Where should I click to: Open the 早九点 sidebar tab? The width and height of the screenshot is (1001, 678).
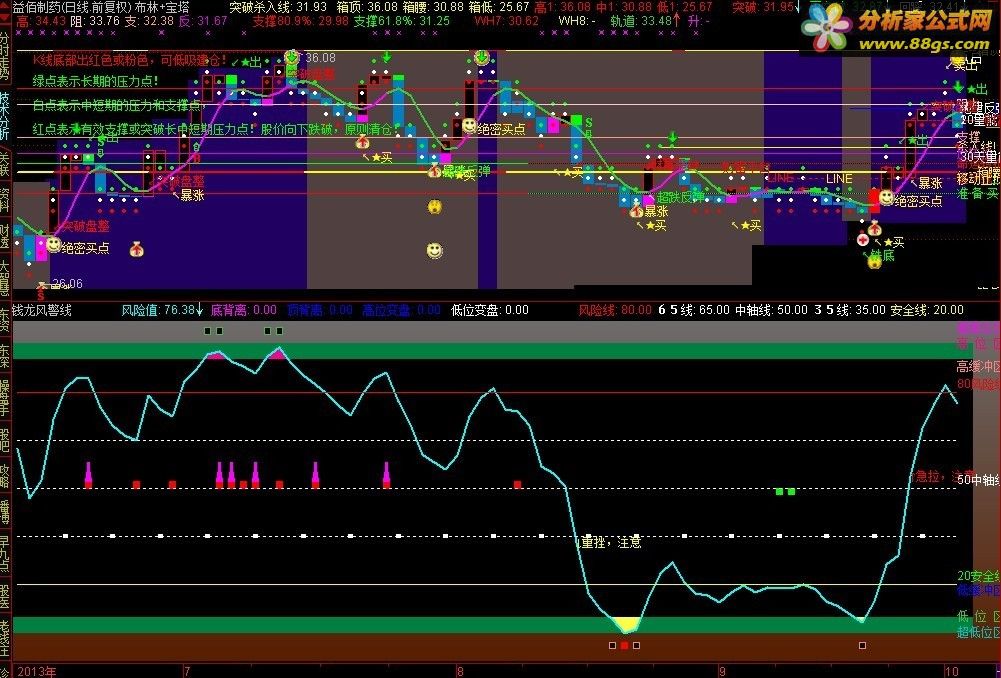(5, 553)
